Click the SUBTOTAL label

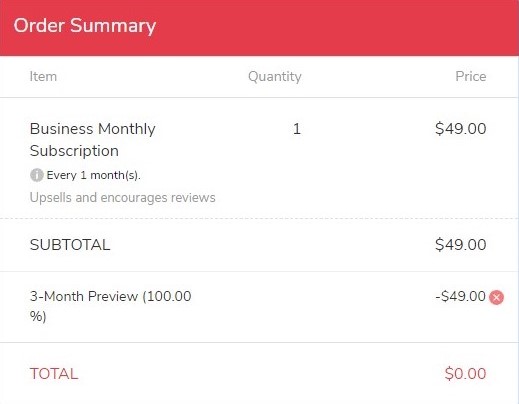pos(70,245)
